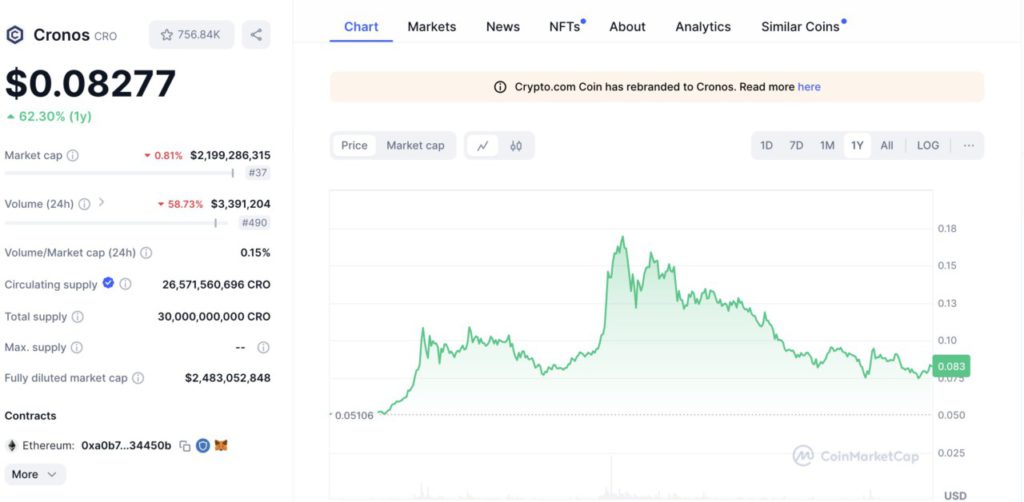Set chart range to 1Y
Image resolution: width=1024 pixels, height=502 pixels.
click(857, 146)
